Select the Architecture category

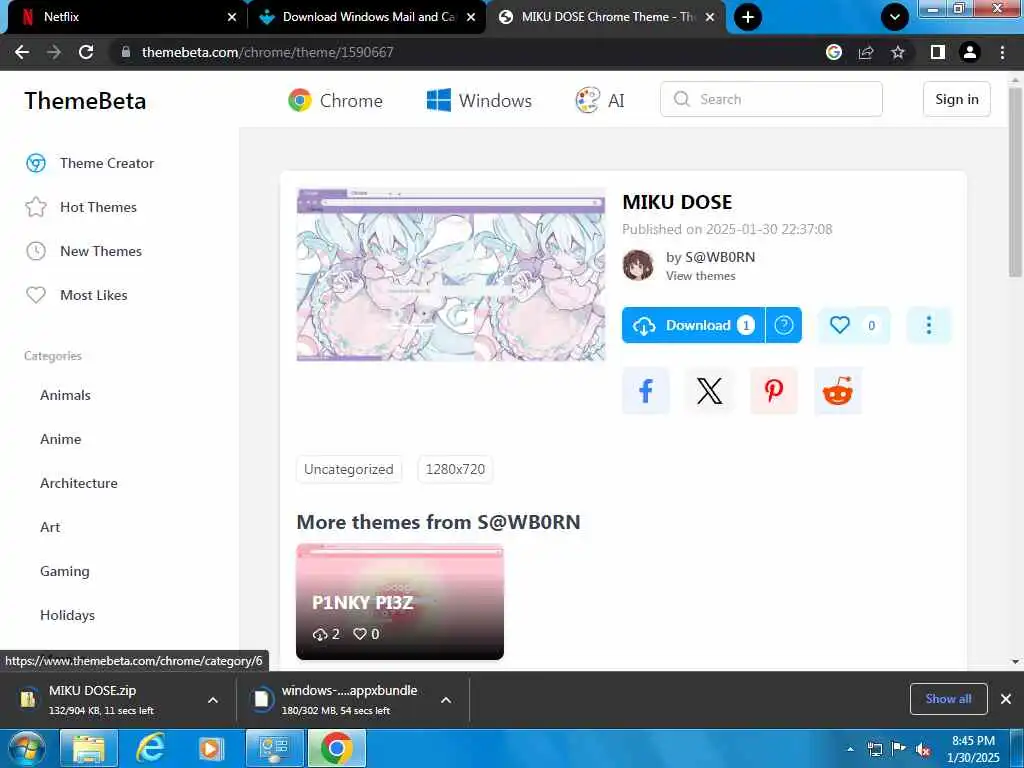tap(79, 483)
